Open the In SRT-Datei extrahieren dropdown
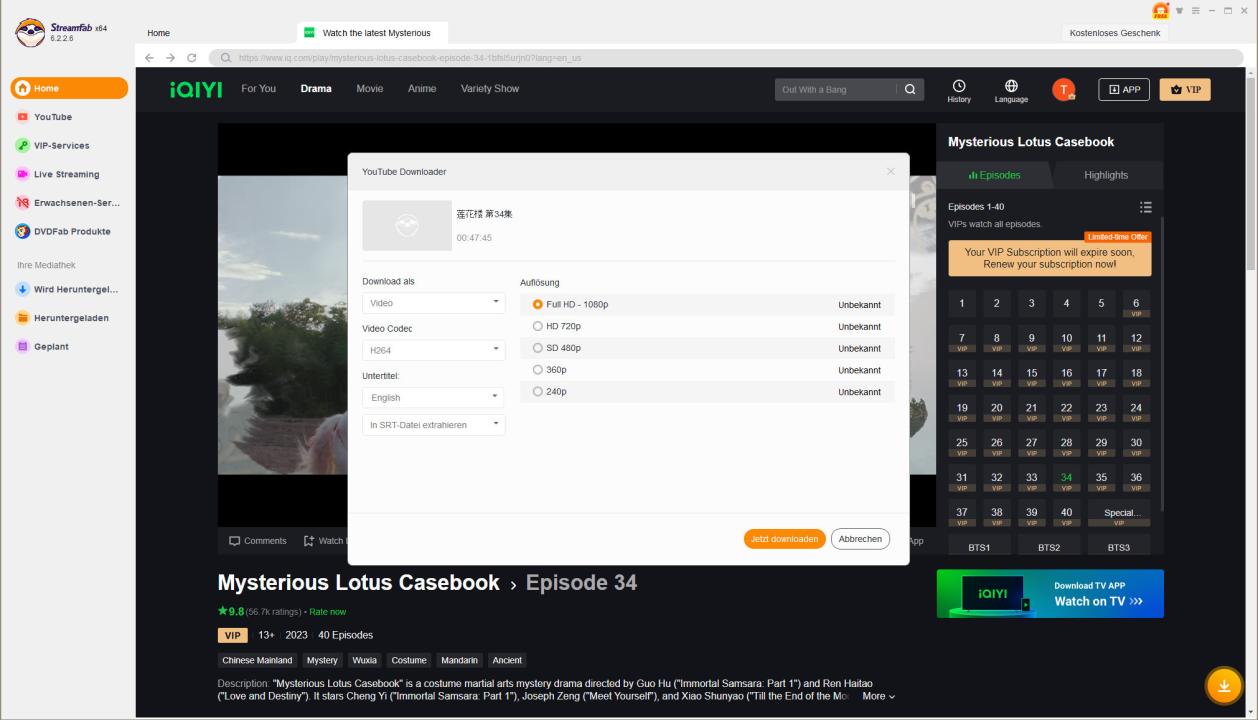This screenshot has height=720, width=1258. click(x=434, y=425)
